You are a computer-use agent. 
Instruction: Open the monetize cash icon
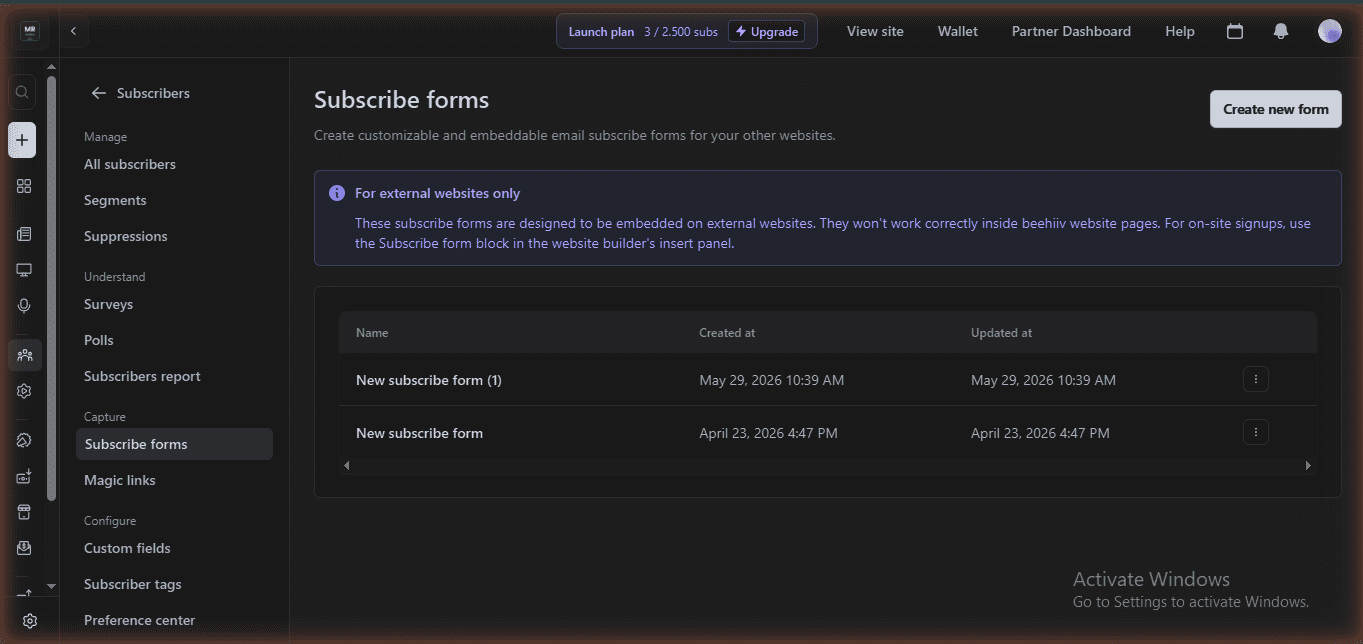tap(24, 476)
